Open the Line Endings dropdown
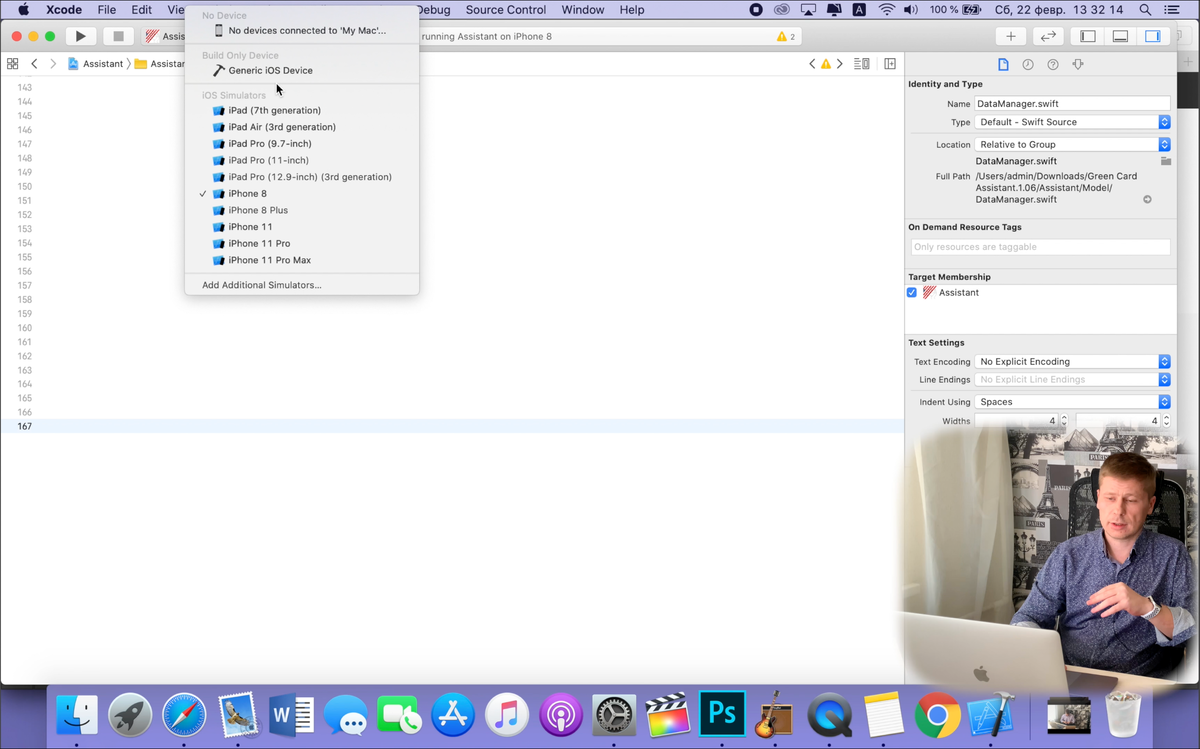 (x=1072, y=380)
